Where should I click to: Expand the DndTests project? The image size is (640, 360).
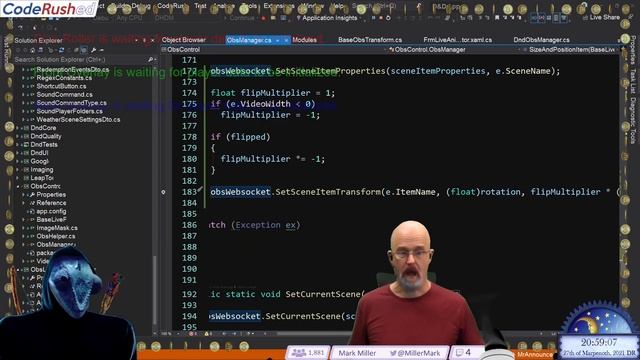pyautogui.click(x=18, y=144)
